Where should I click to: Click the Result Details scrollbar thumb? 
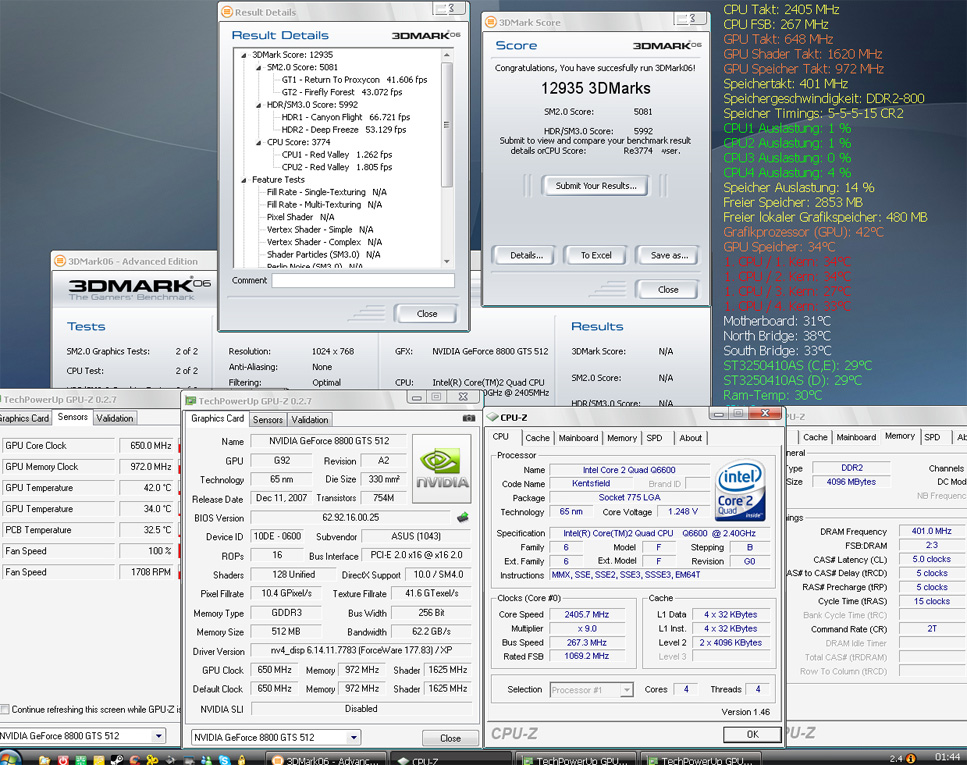click(447, 125)
